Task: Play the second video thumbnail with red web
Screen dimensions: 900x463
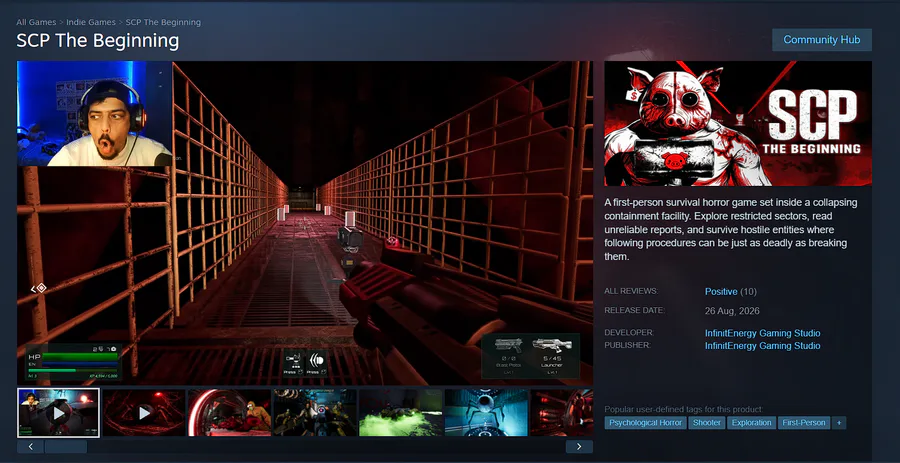Action: click(144, 413)
